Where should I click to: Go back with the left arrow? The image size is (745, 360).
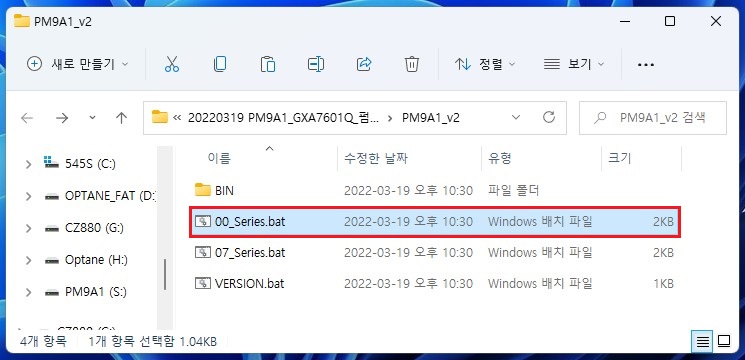(x=27, y=118)
